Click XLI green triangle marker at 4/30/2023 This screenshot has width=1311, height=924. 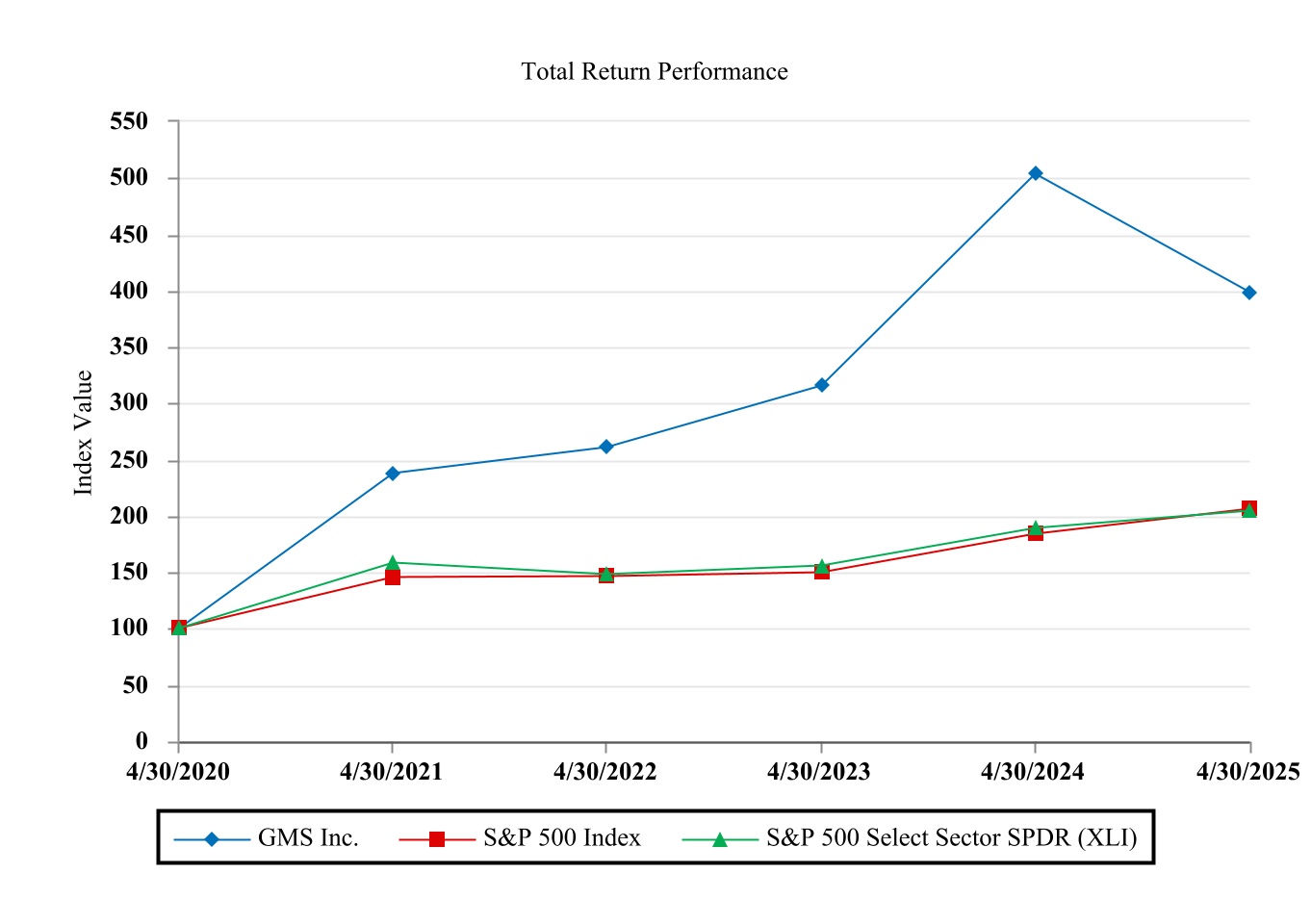tap(822, 565)
